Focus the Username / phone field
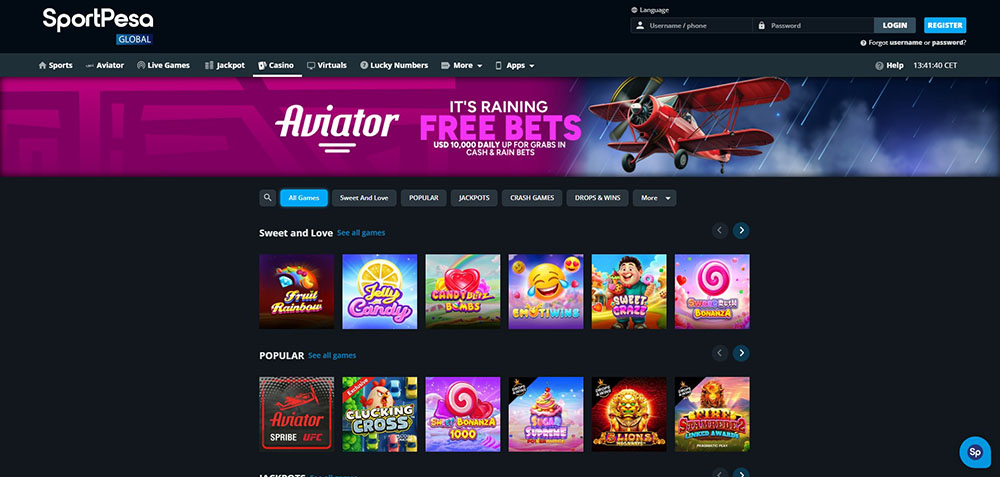The image size is (1000, 477). [x=691, y=26]
